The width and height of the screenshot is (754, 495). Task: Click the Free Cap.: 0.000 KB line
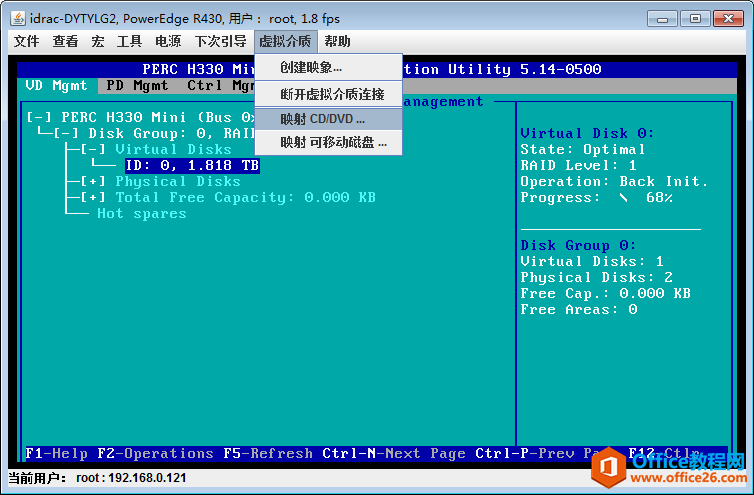tap(605, 293)
